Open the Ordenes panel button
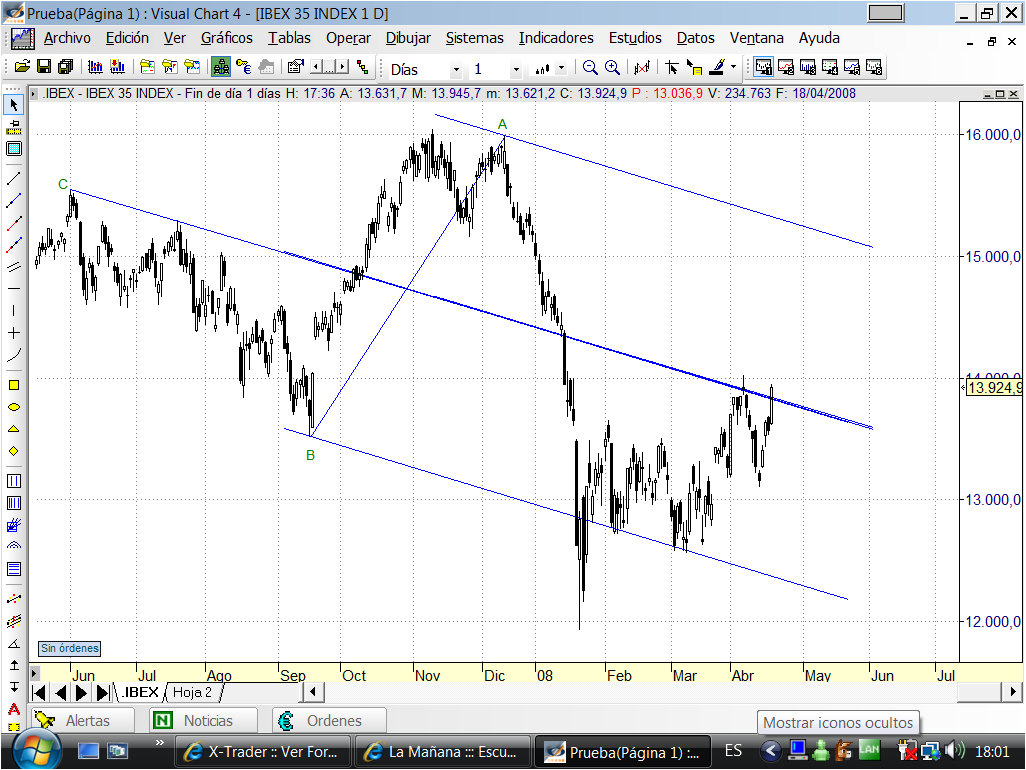 pos(329,720)
